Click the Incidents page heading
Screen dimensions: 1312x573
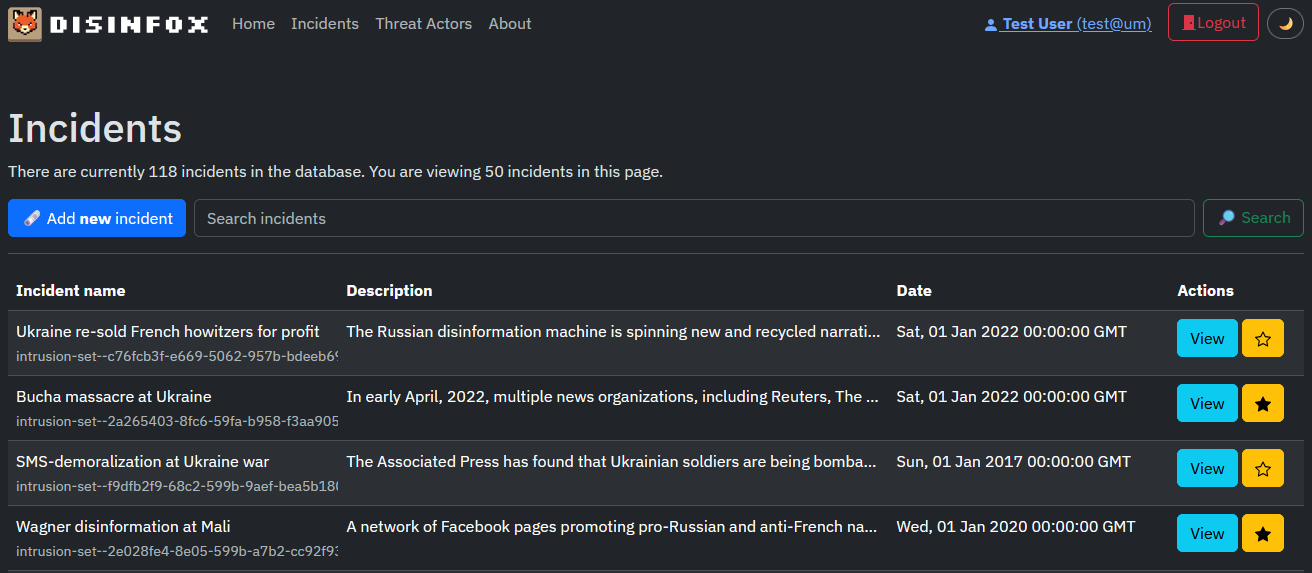(95, 128)
